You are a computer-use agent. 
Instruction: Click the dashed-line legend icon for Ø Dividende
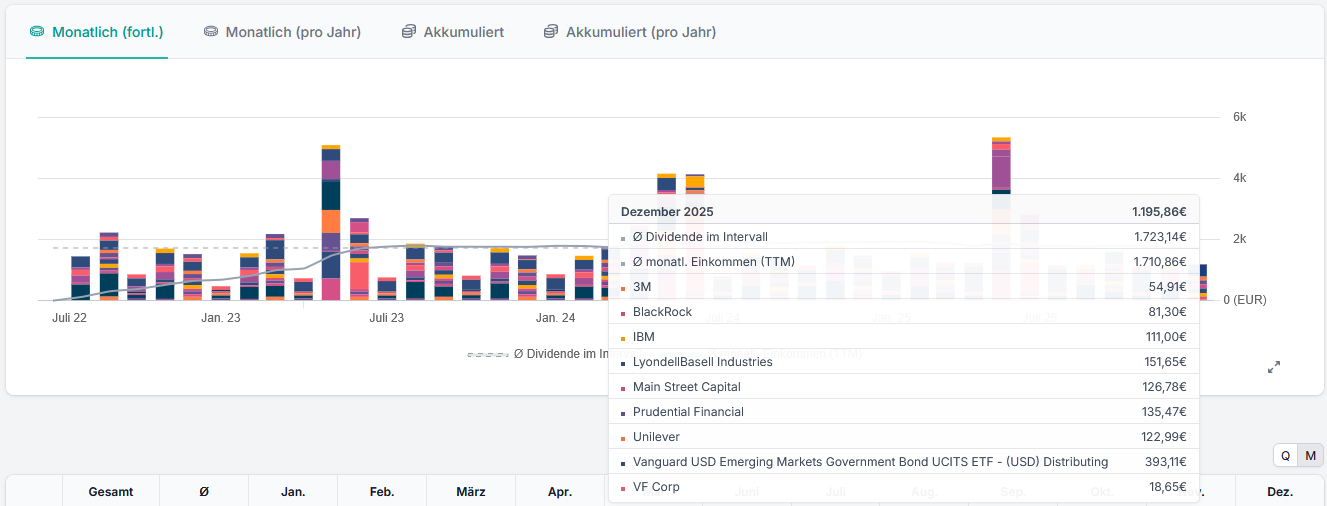[x=488, y=354]
